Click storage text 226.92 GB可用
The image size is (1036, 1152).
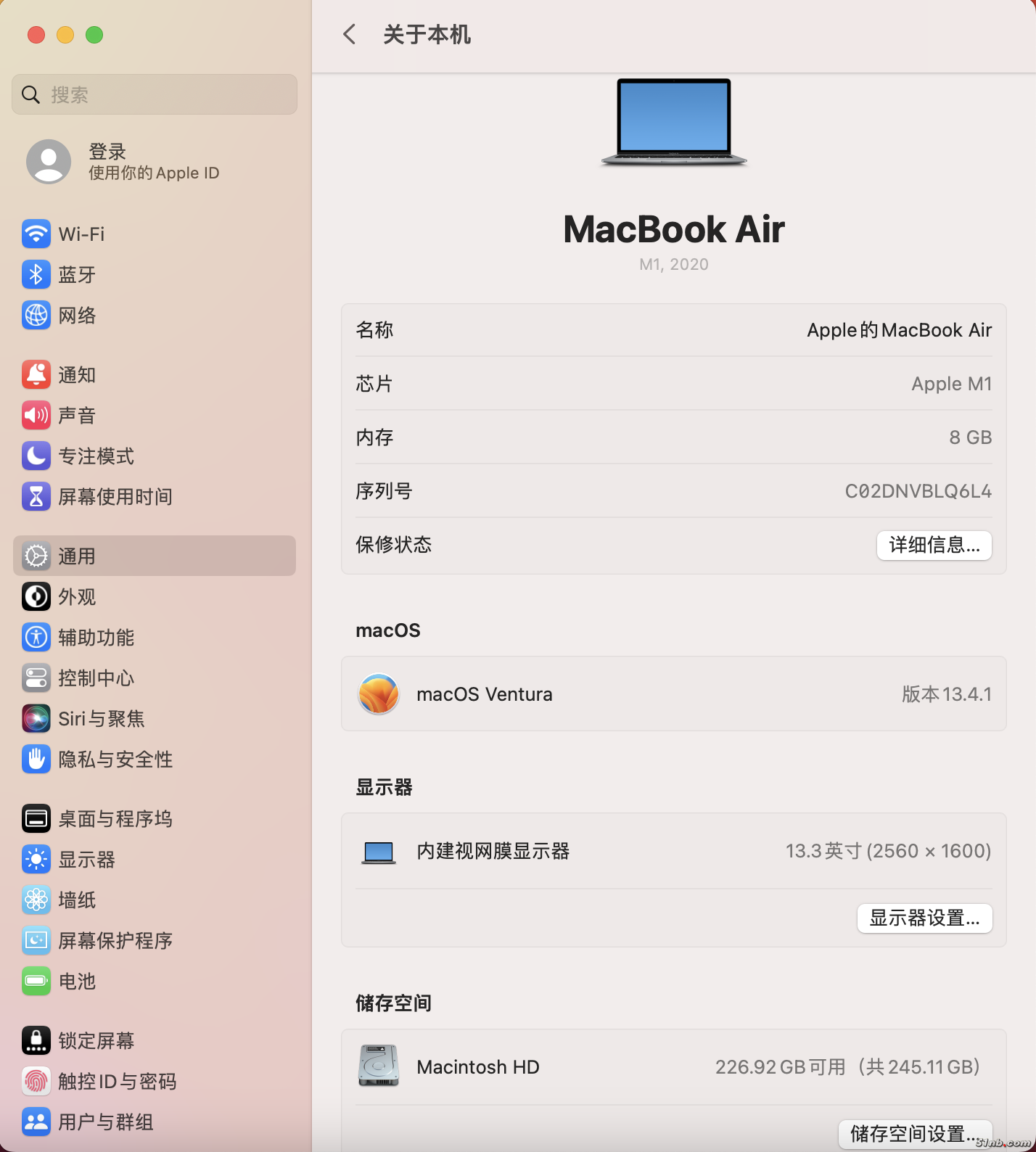pos(781,1067)
